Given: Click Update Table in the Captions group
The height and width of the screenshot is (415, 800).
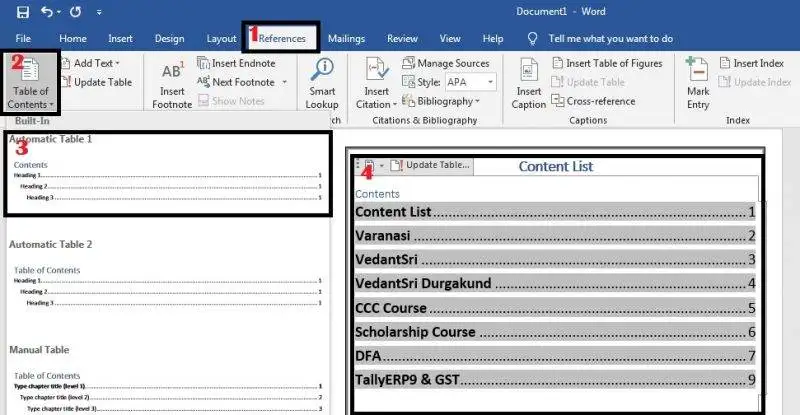Looking at the screenshot, I should pyautogui.click(x=588, y=82).
